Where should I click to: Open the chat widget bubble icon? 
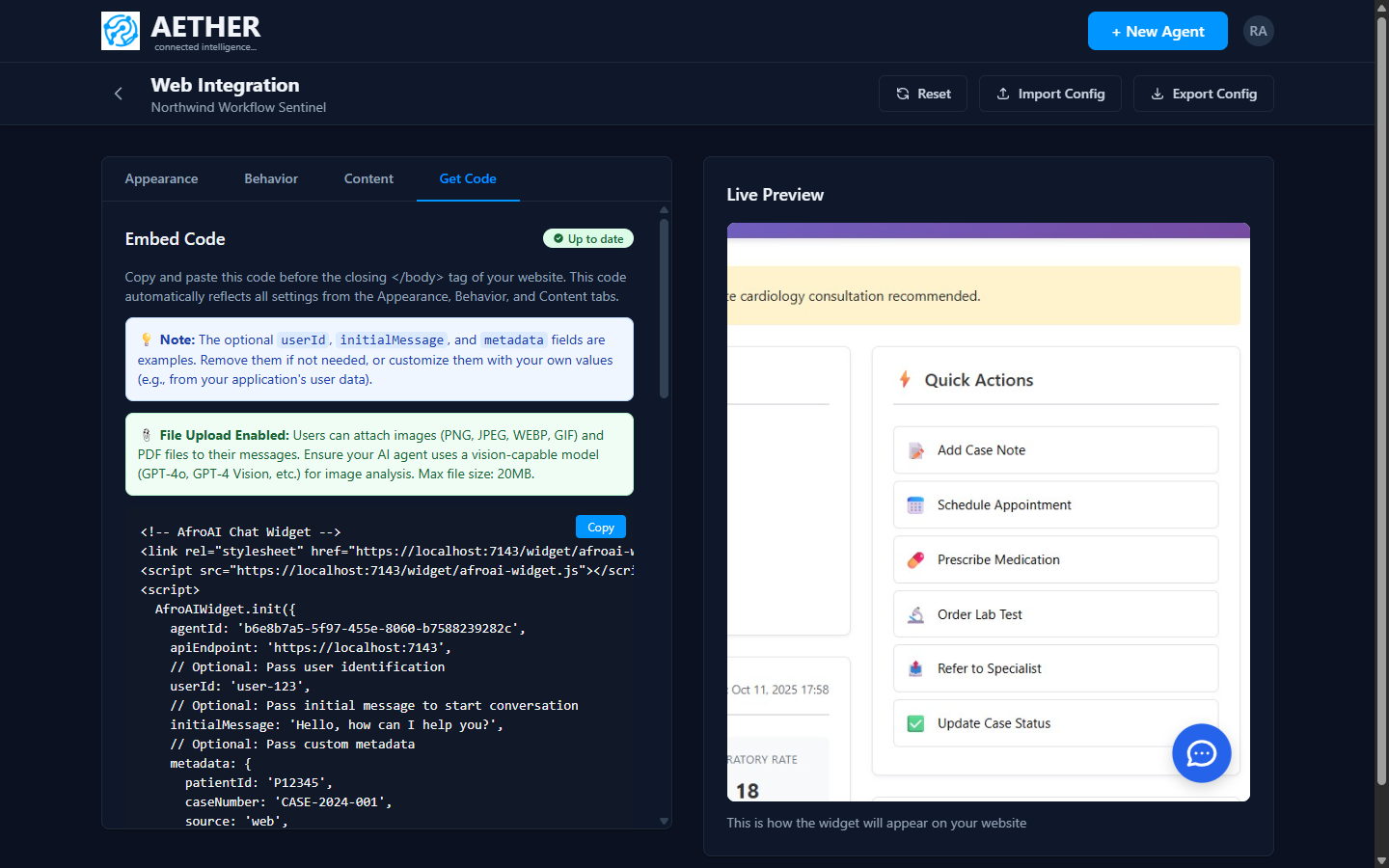point(1201,753)
